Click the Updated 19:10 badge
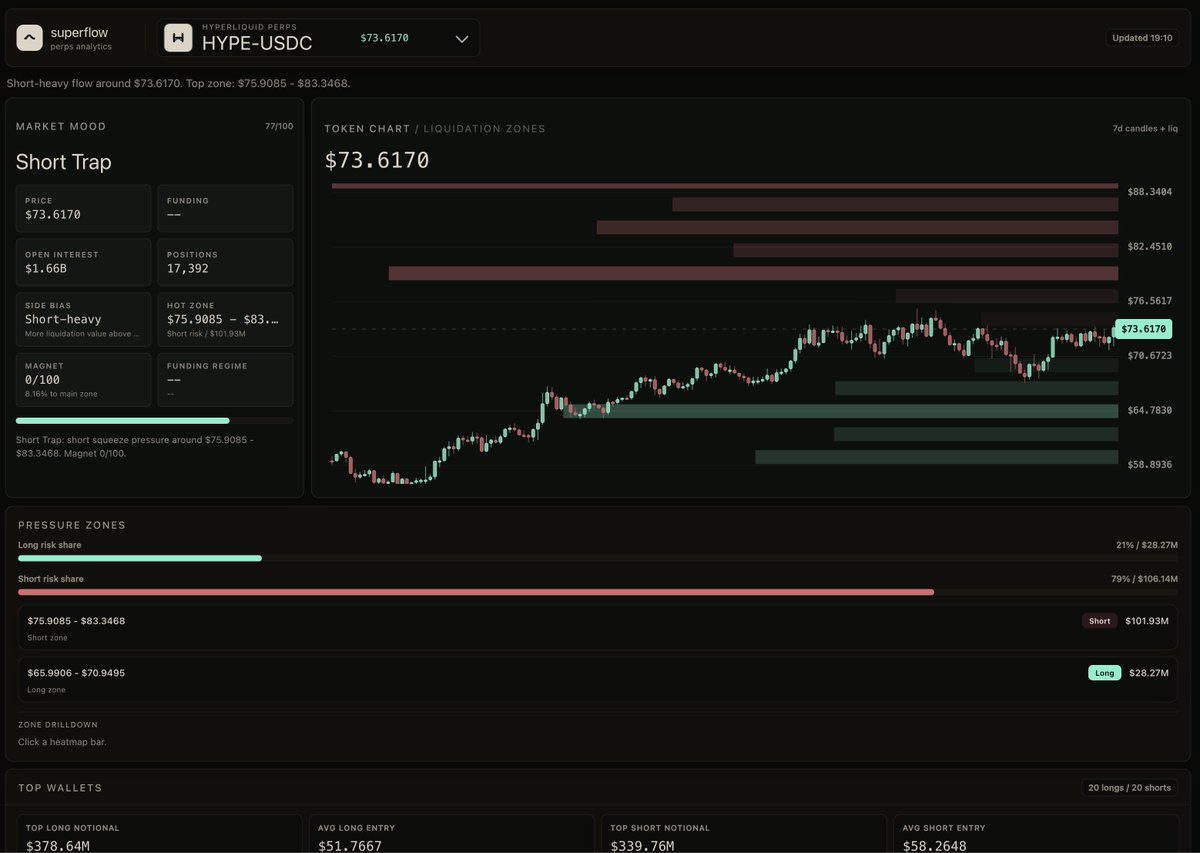The width and height of the screenshot is (1200, 853). tap(1144, 38)
